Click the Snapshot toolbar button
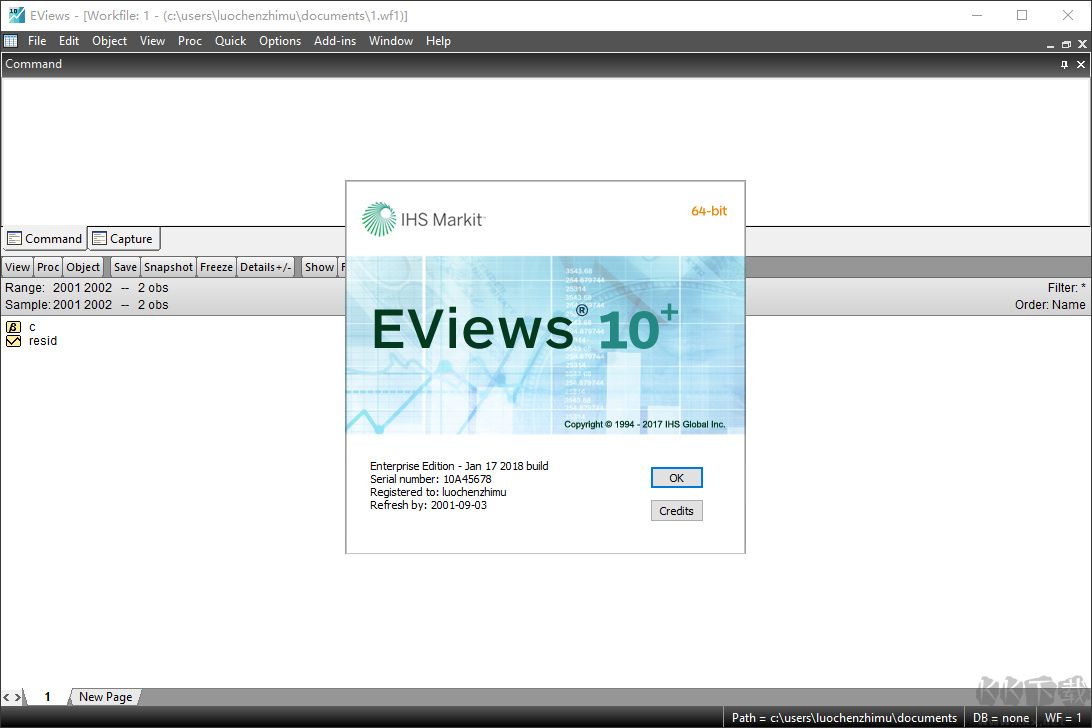This screenshot has height=728, width=1092. tap(169, 267)
